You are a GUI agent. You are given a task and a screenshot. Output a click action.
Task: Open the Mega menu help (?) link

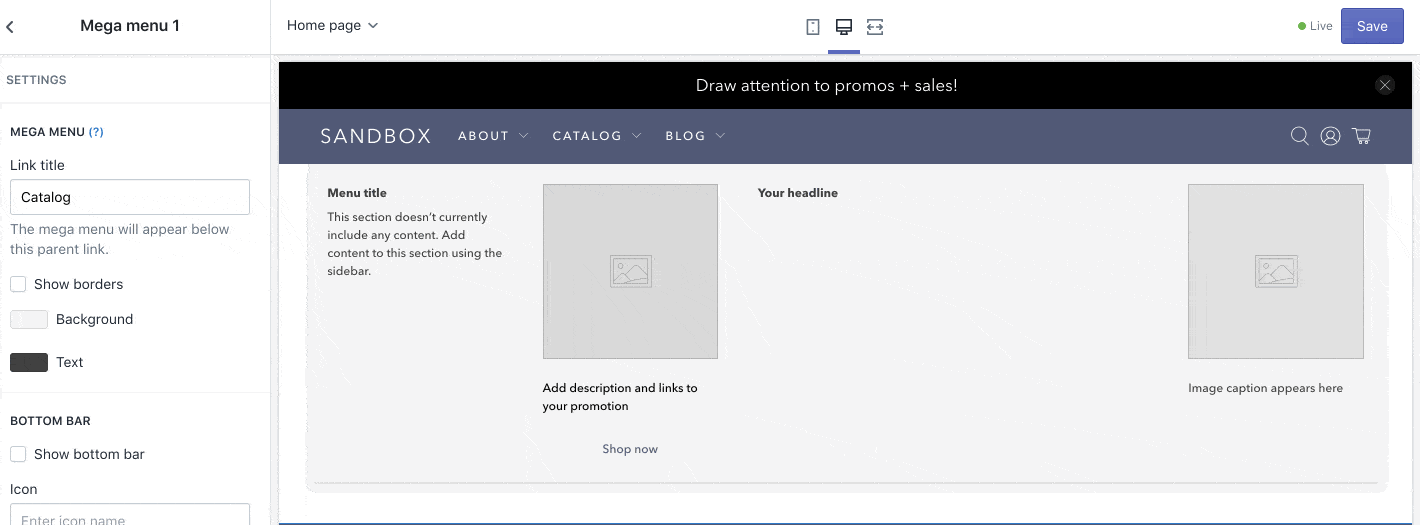96,132
